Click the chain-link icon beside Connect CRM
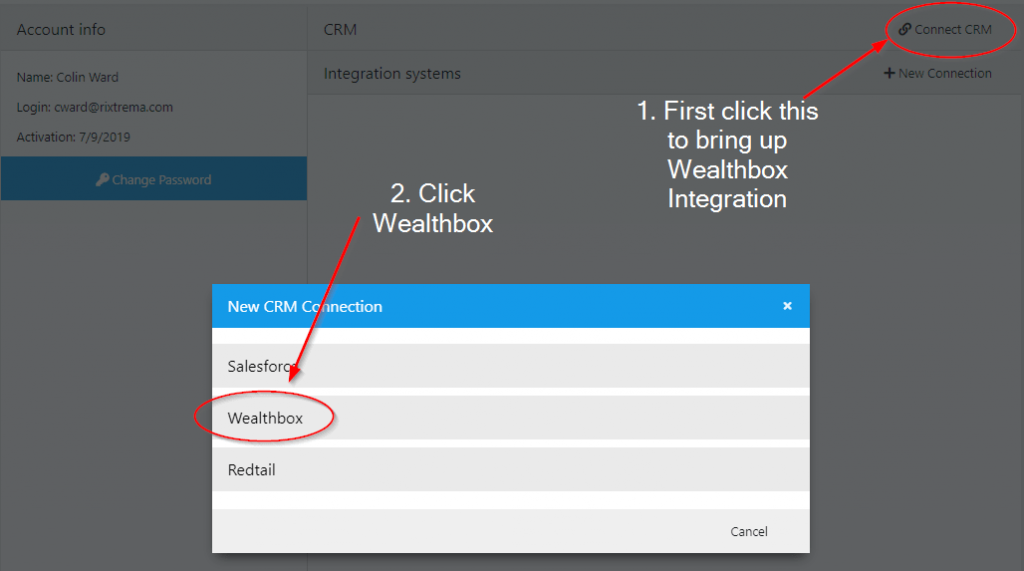This screenshot has width=1024, height=571. (x=905, y=29)
